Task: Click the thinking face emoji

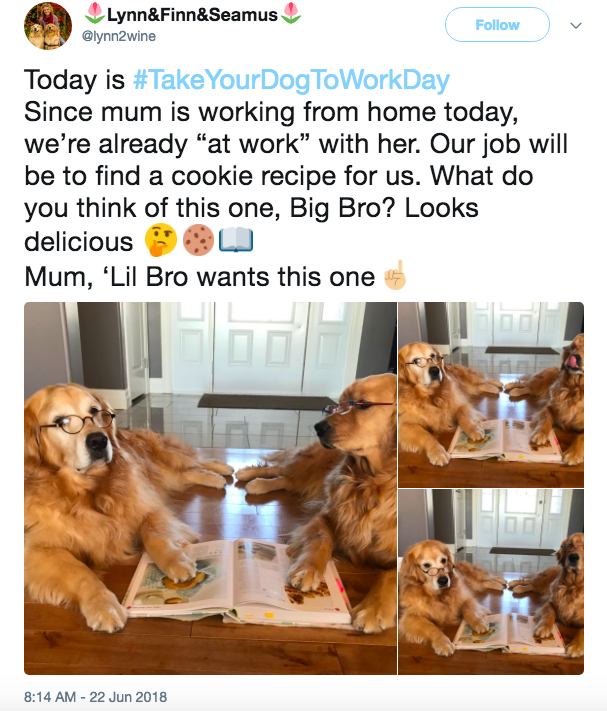Action: 160,240
